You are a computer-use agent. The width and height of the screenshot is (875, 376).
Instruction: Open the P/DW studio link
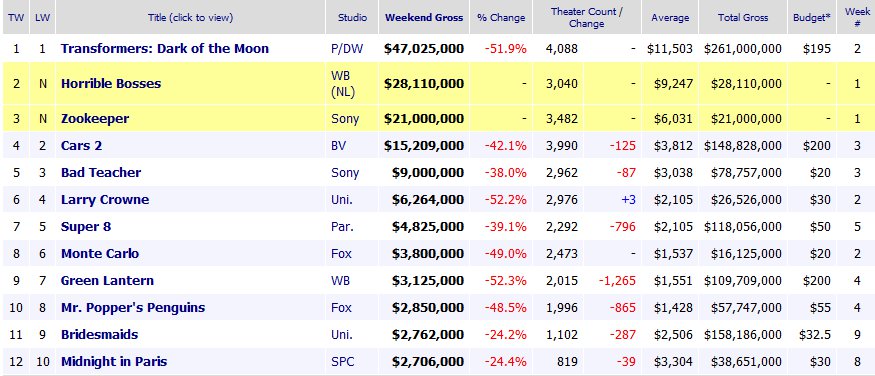pos(347,49)
